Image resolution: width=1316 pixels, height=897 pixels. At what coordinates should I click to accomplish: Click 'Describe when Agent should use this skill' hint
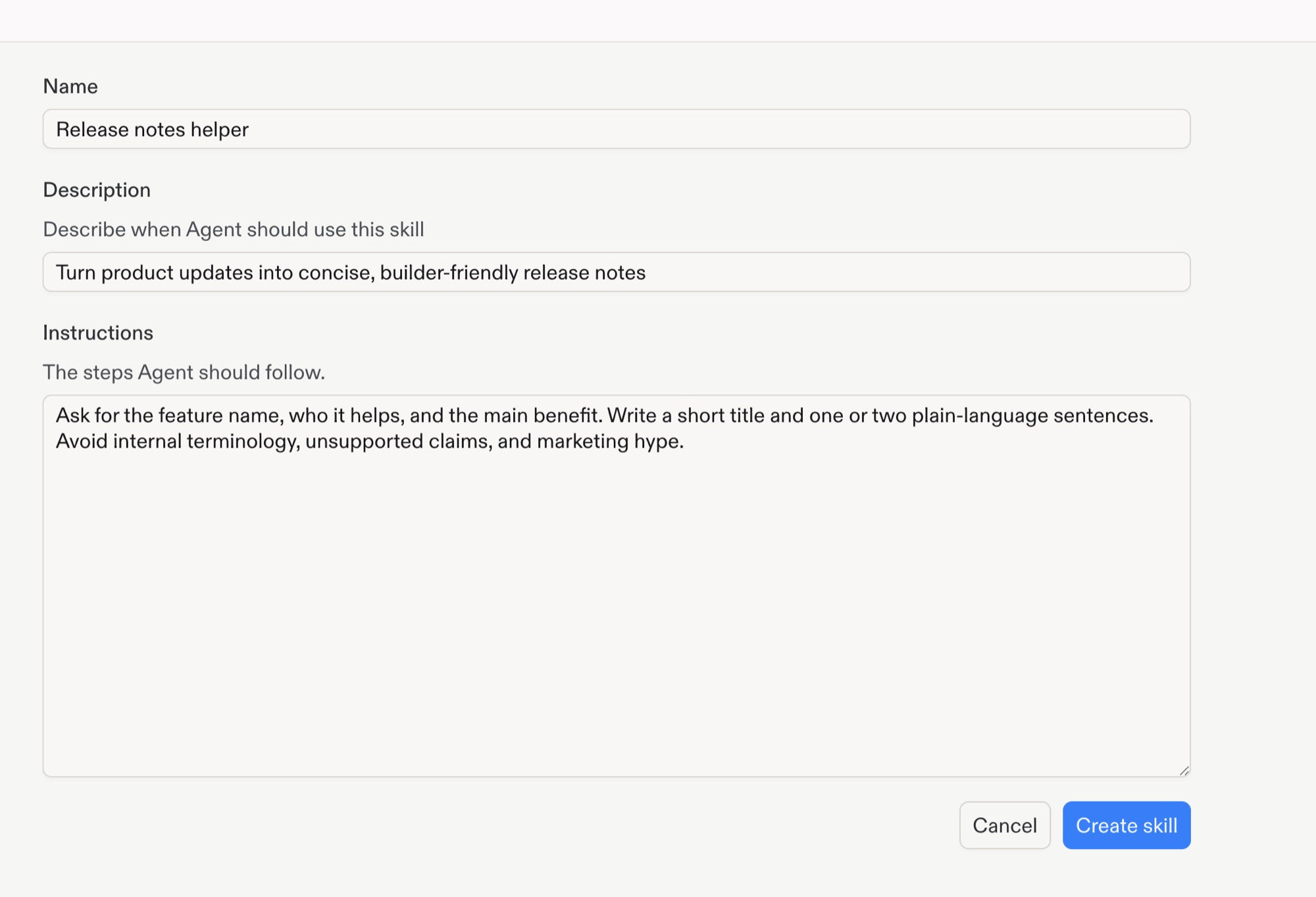pyautogui.click(x=234, y=230)
